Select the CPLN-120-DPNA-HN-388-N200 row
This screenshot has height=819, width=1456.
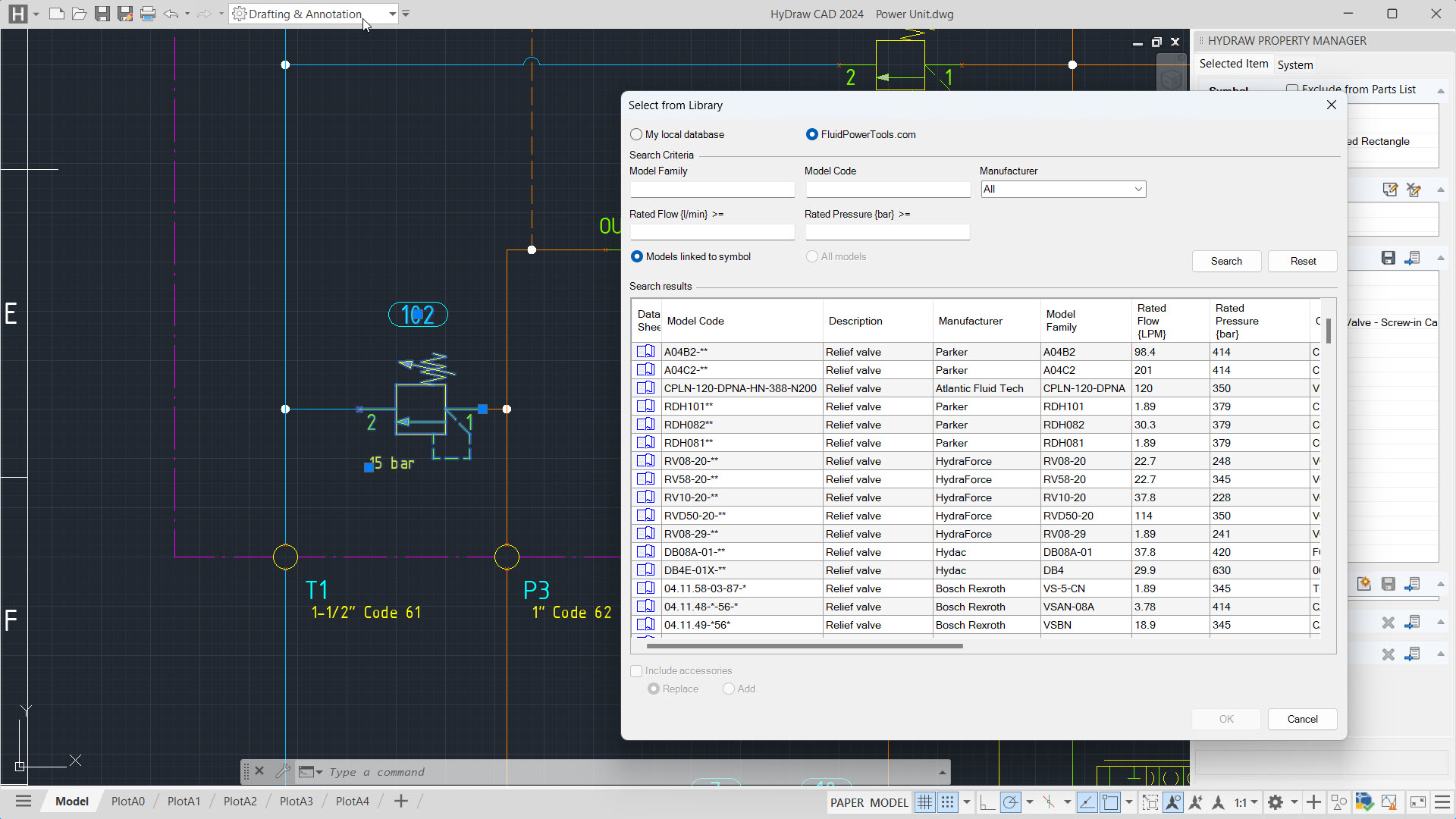click(976, 388)
